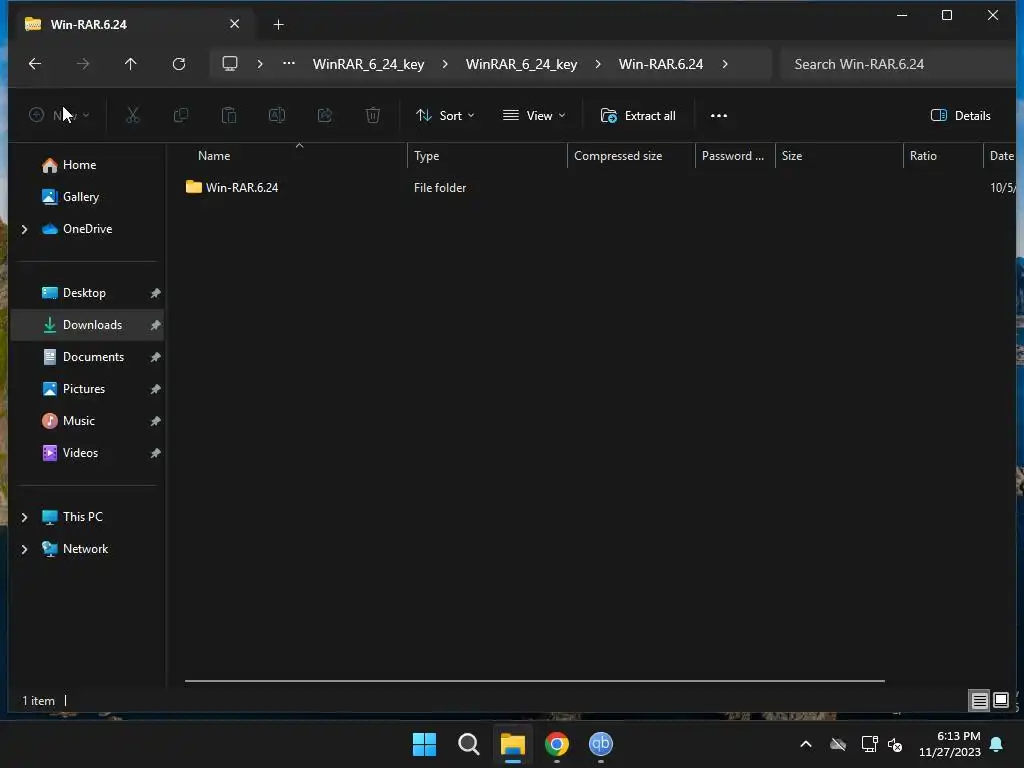Sort by Size column header

pos(839,156)
